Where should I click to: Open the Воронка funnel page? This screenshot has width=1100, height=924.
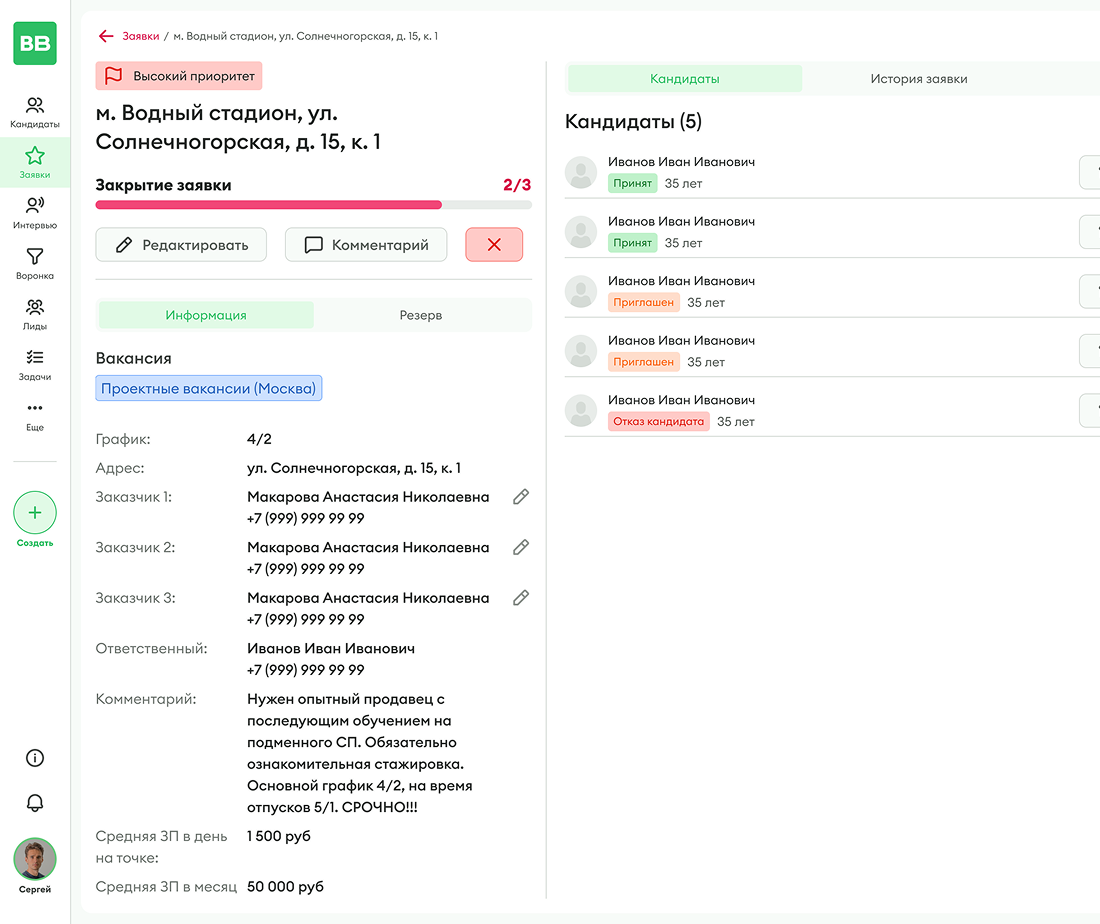35,264
